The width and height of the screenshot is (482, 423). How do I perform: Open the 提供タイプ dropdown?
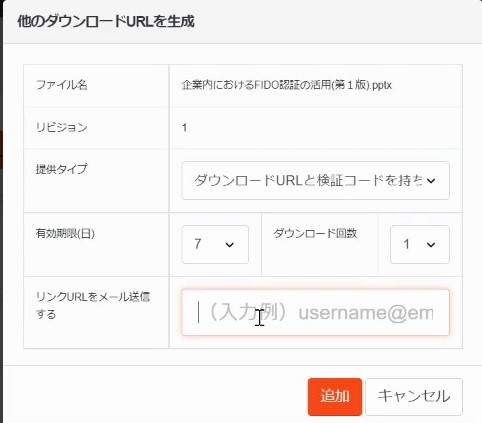click(x=315, y=180)
